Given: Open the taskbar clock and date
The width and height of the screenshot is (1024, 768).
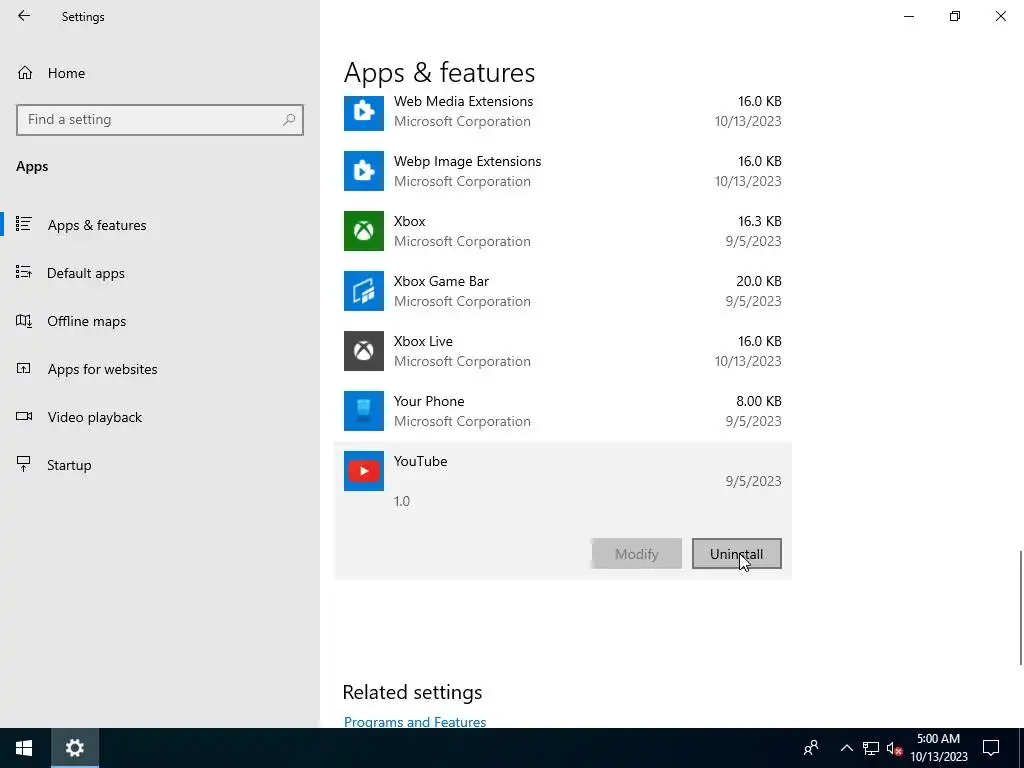Looking at the screenshot, I should click(938, 748).
